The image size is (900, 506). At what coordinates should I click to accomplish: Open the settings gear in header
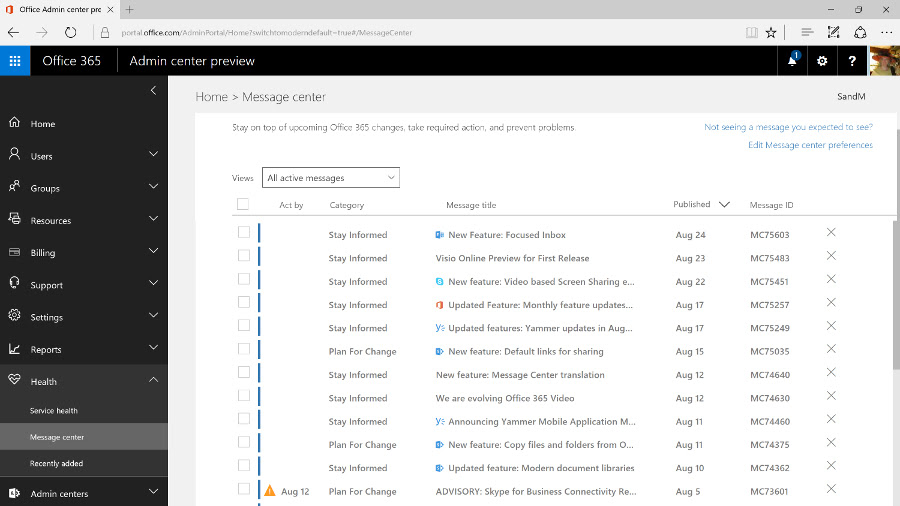tap(822, 61)
